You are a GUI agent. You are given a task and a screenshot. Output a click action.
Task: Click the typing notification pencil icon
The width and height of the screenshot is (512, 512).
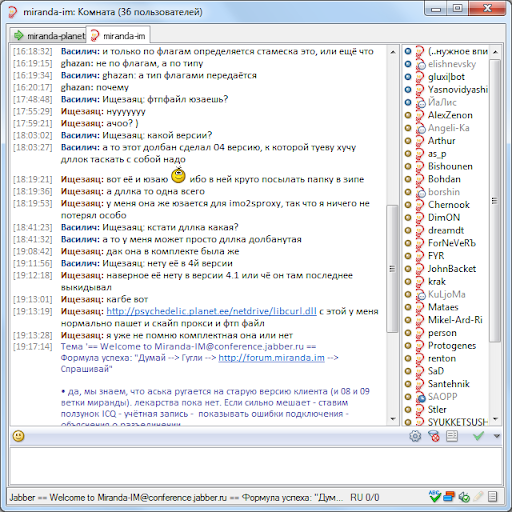click(478, 497)
